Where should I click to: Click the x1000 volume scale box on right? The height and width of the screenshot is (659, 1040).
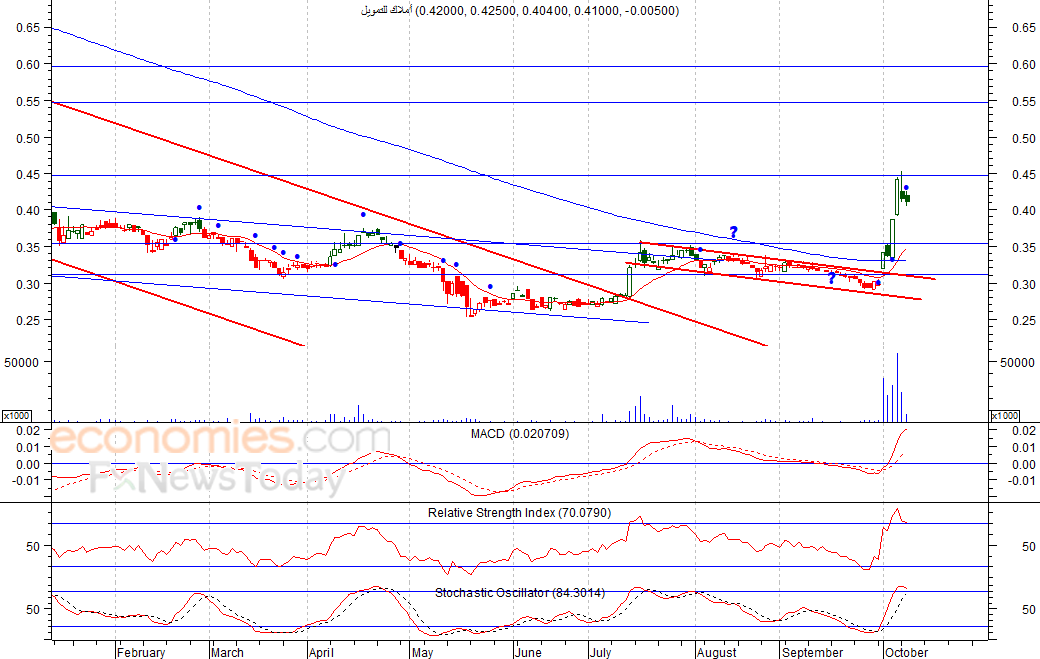click(x=1004, y=416)
